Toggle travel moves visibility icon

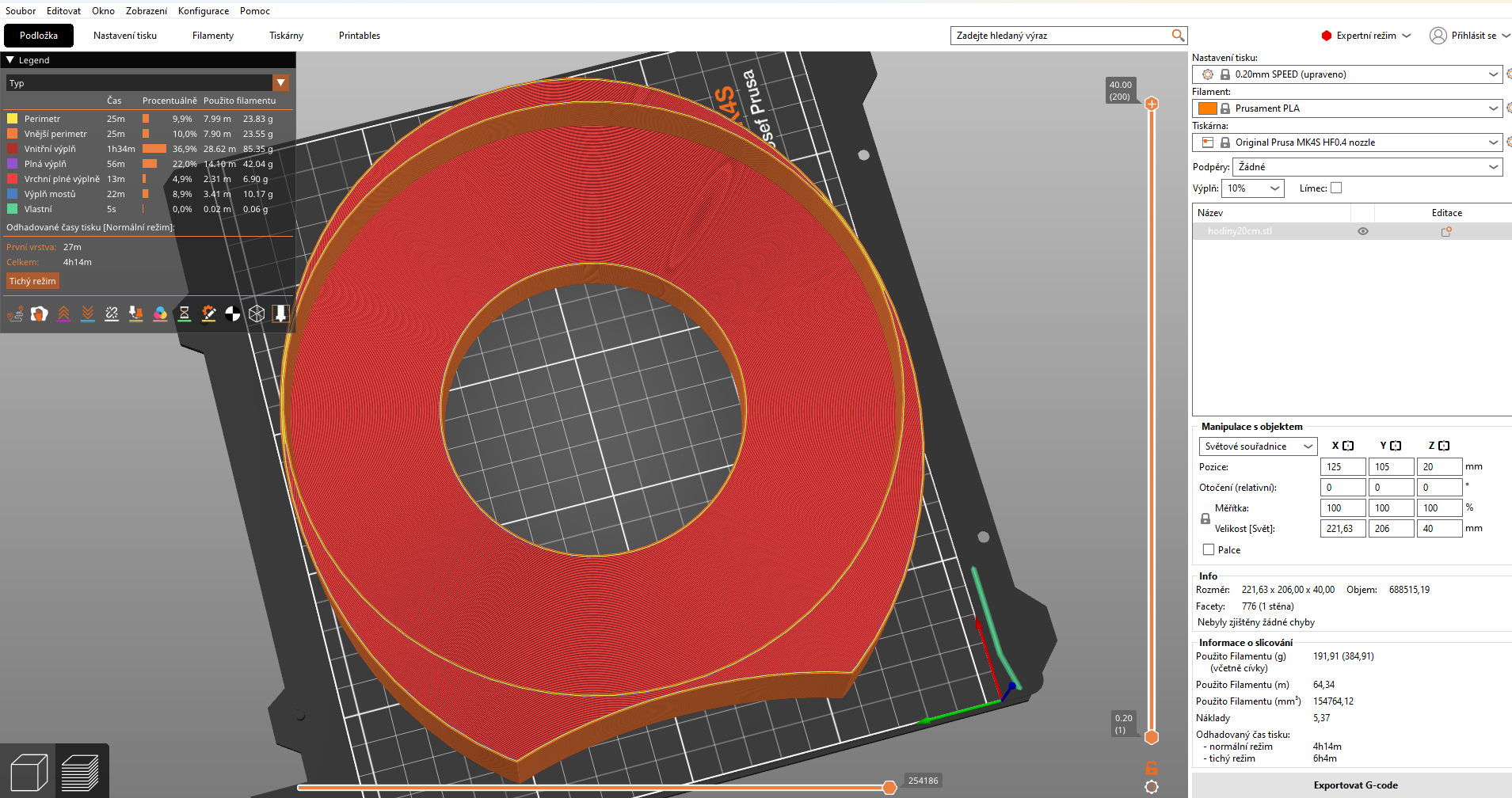[x=15, y=313]
